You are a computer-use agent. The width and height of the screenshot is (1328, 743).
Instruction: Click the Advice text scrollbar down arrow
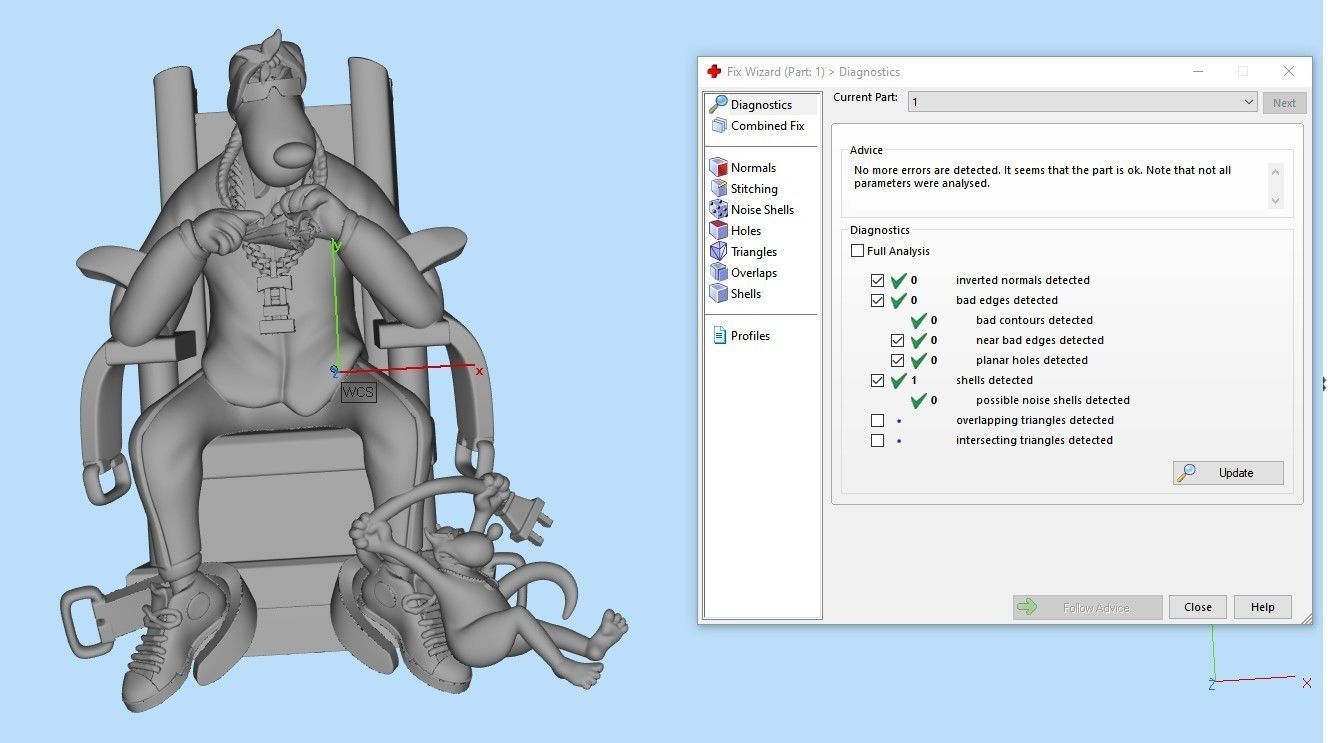1275,201
